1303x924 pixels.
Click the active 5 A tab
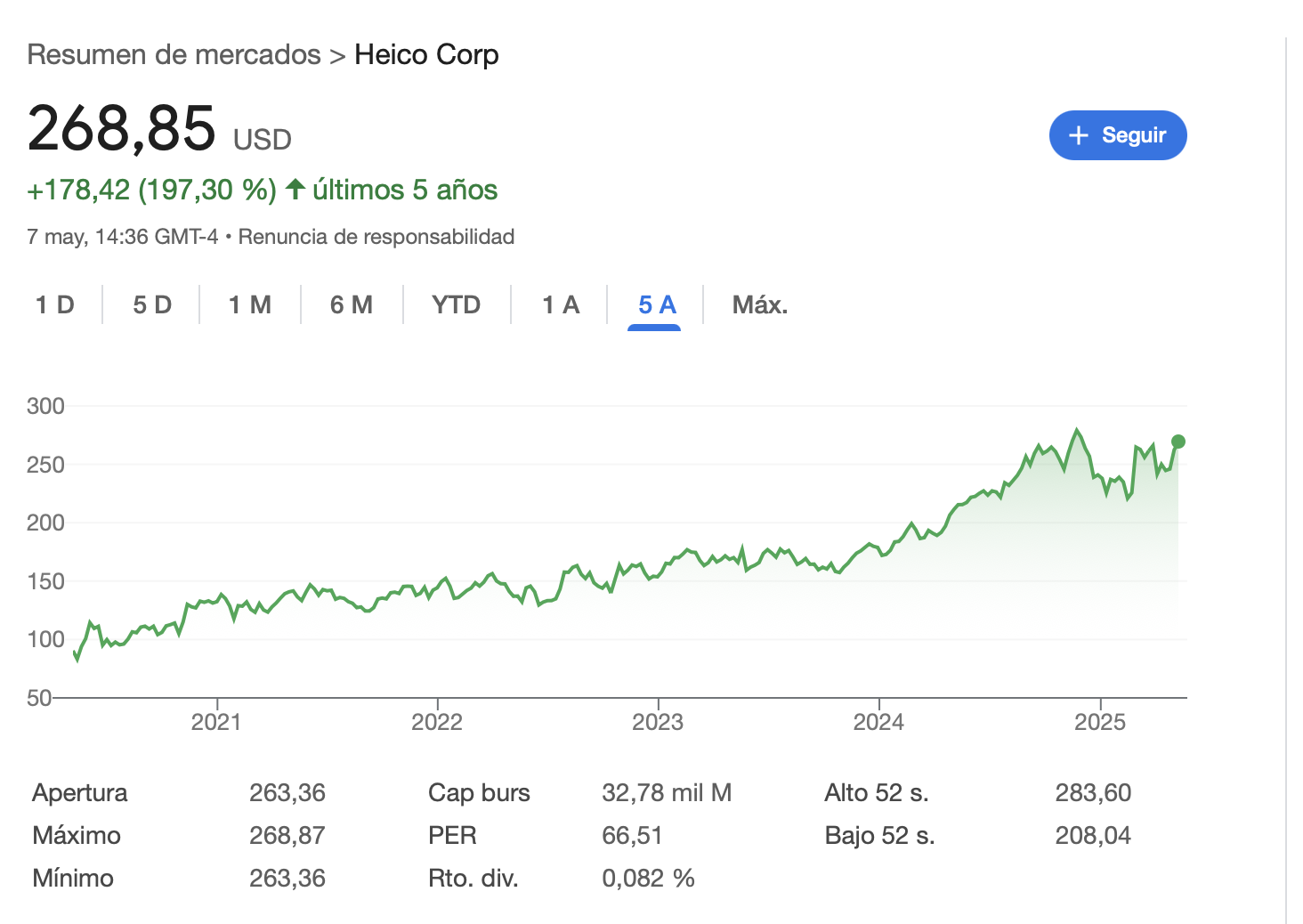click(x=657, y=305)
